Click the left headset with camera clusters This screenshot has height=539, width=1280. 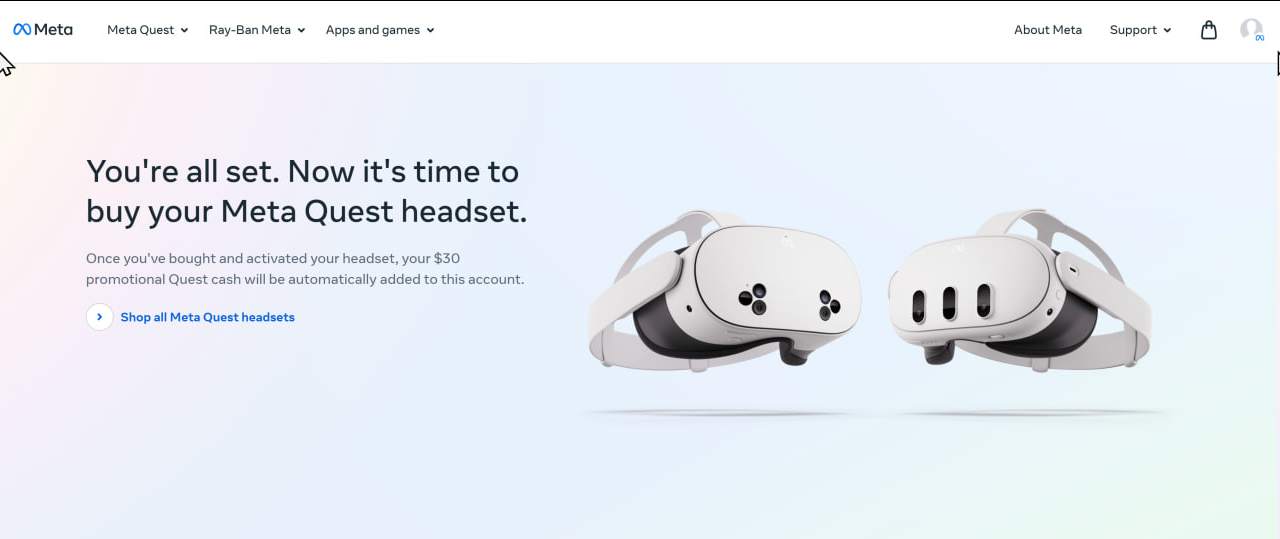click(724, 290)
